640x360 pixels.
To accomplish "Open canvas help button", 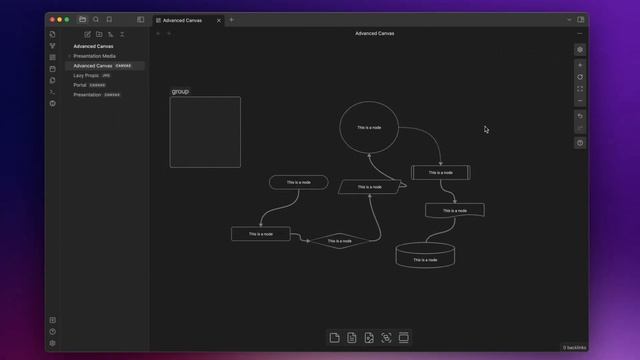I will [x=580, y=143].
